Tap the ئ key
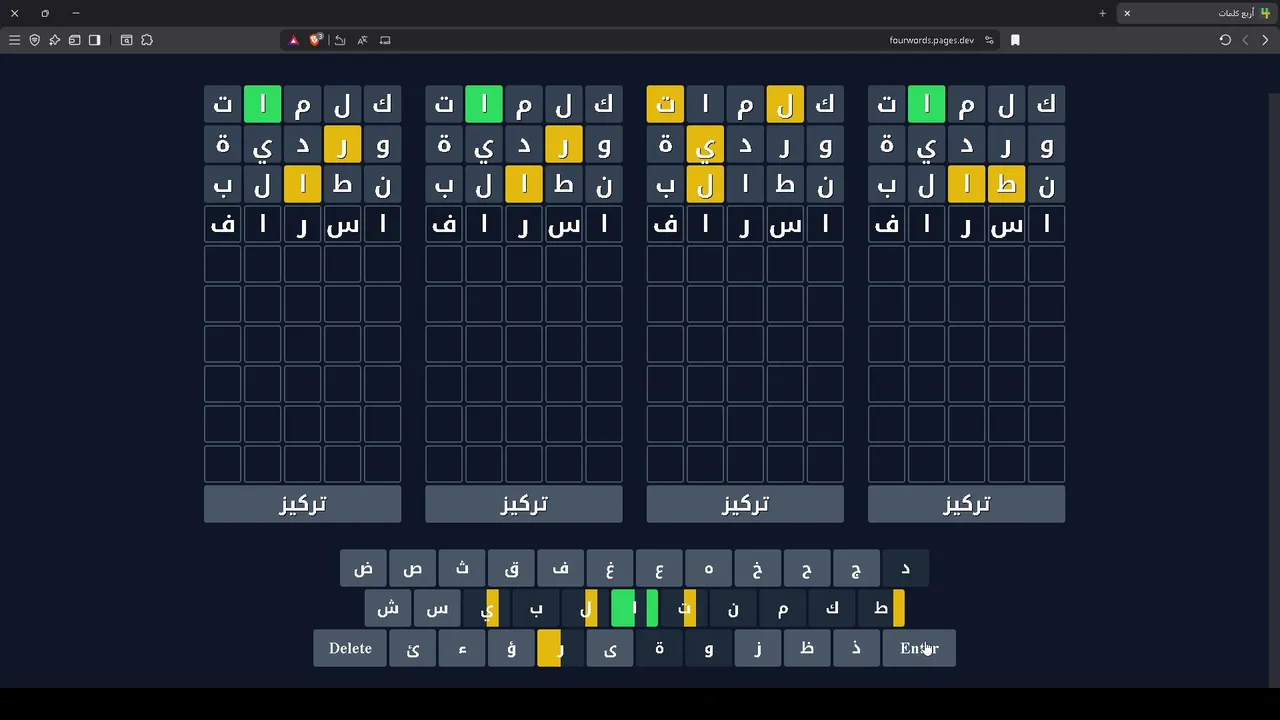The width and height of the screenshot is (1280, 720). (413, 648)
